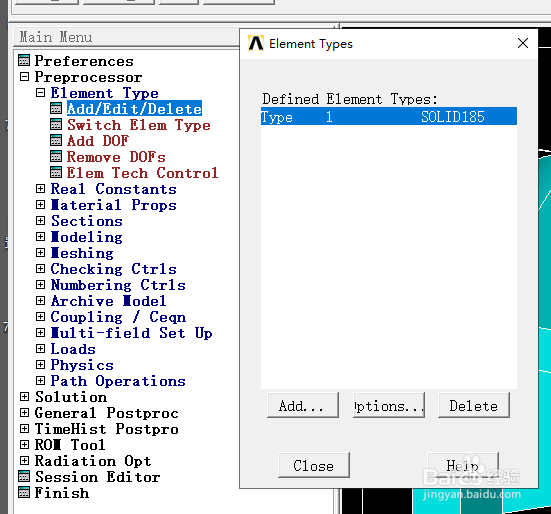Expand the Path Operations branch
The height and width of the screenshot is (514, 551).
pyautogui.click(x=40, y=380)
